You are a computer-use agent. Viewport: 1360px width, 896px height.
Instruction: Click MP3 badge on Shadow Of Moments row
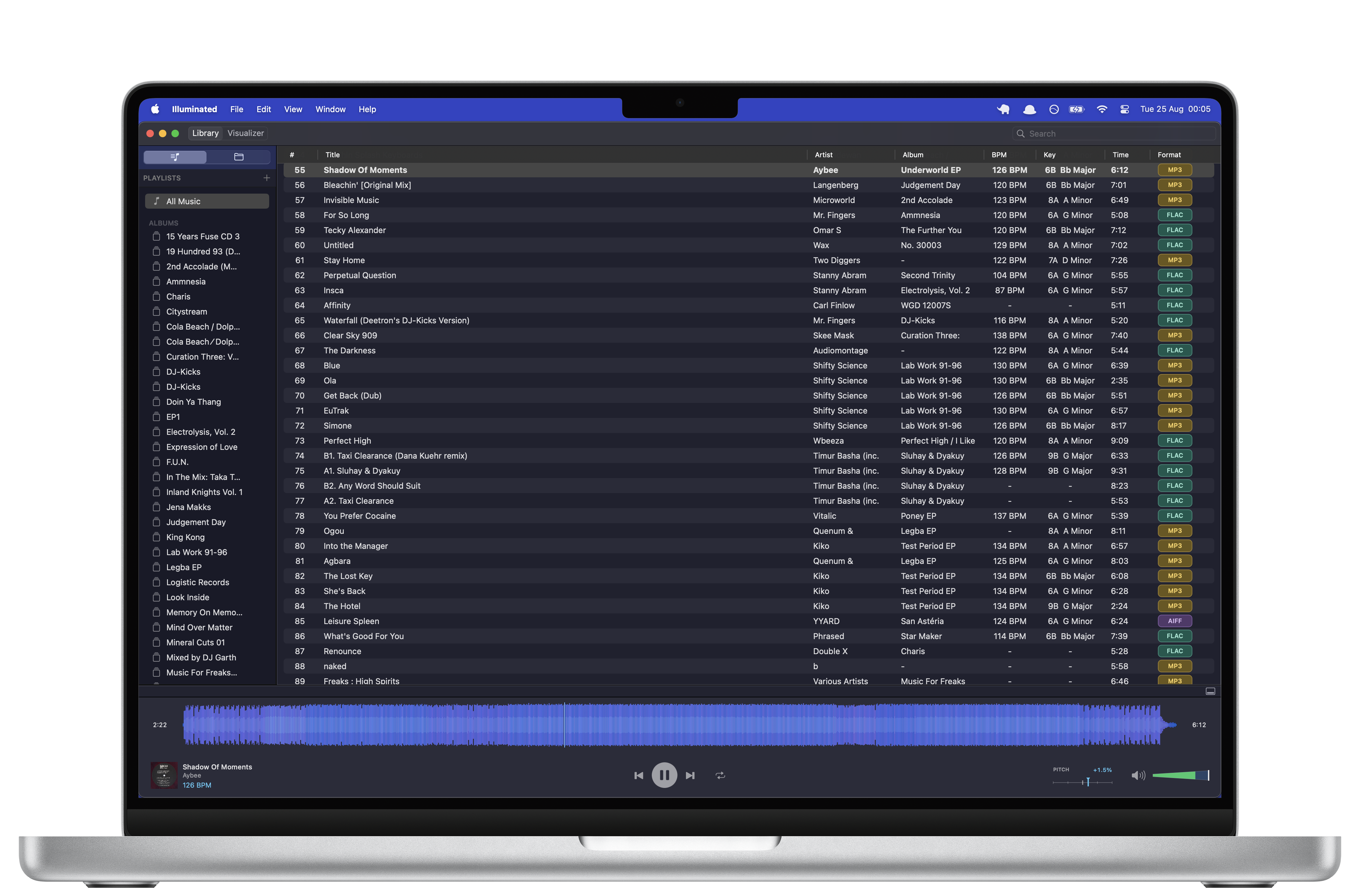[x=1174, y=170]
